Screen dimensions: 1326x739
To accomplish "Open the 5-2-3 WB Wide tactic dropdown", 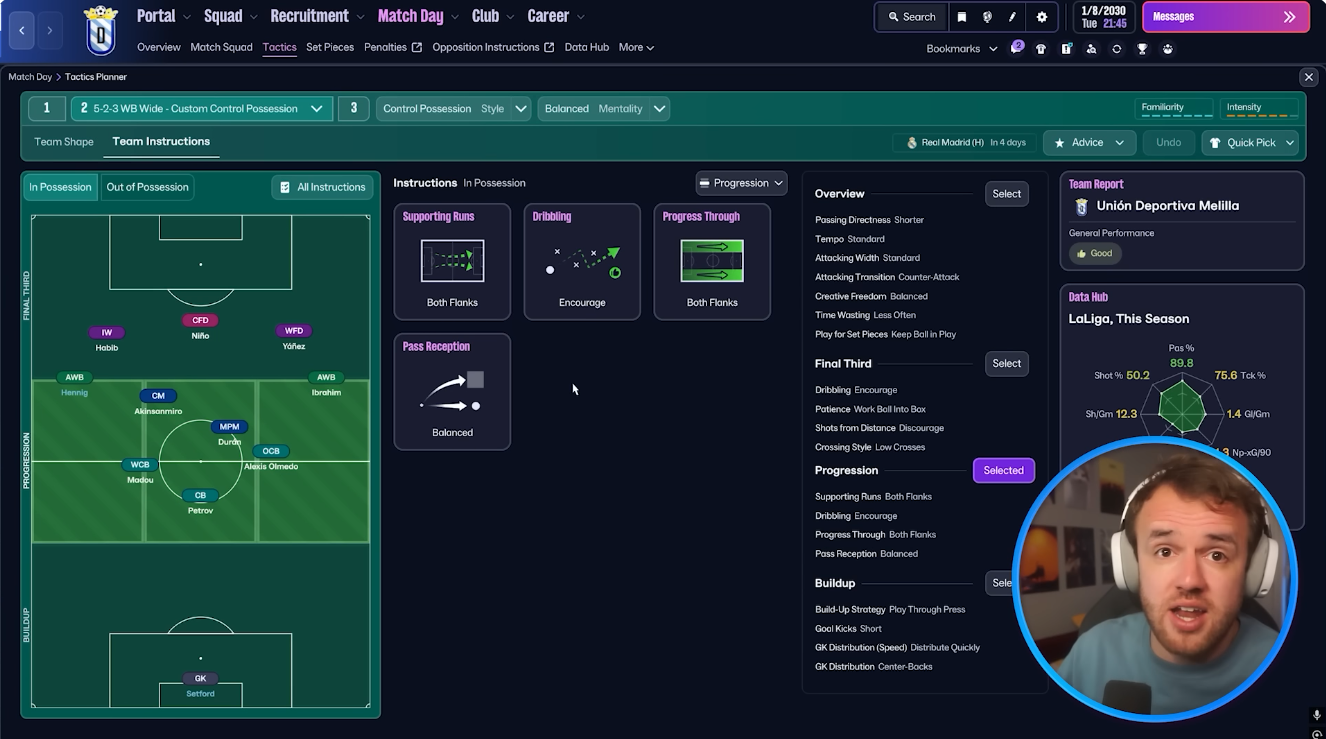I will (201, 108).
